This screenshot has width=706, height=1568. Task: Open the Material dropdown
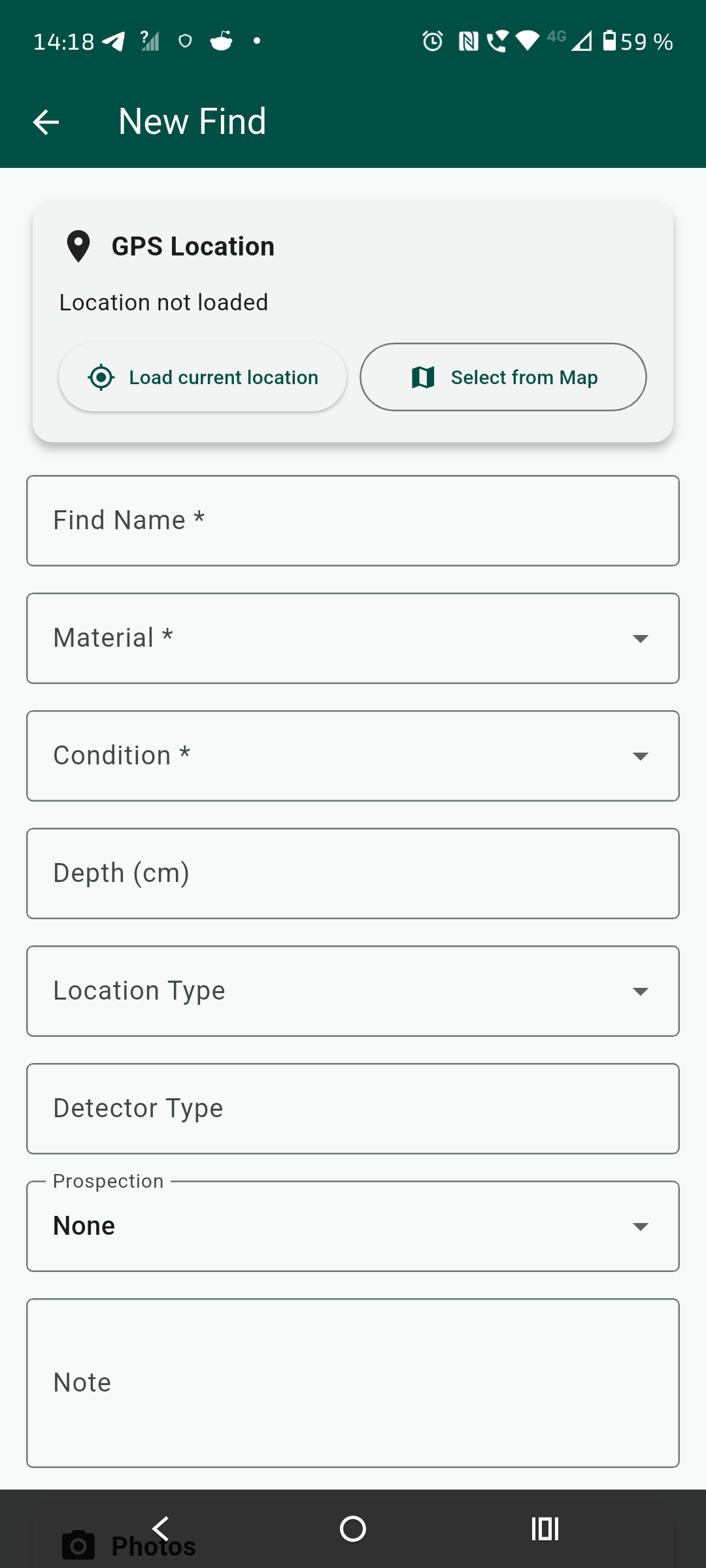[353, 638]
